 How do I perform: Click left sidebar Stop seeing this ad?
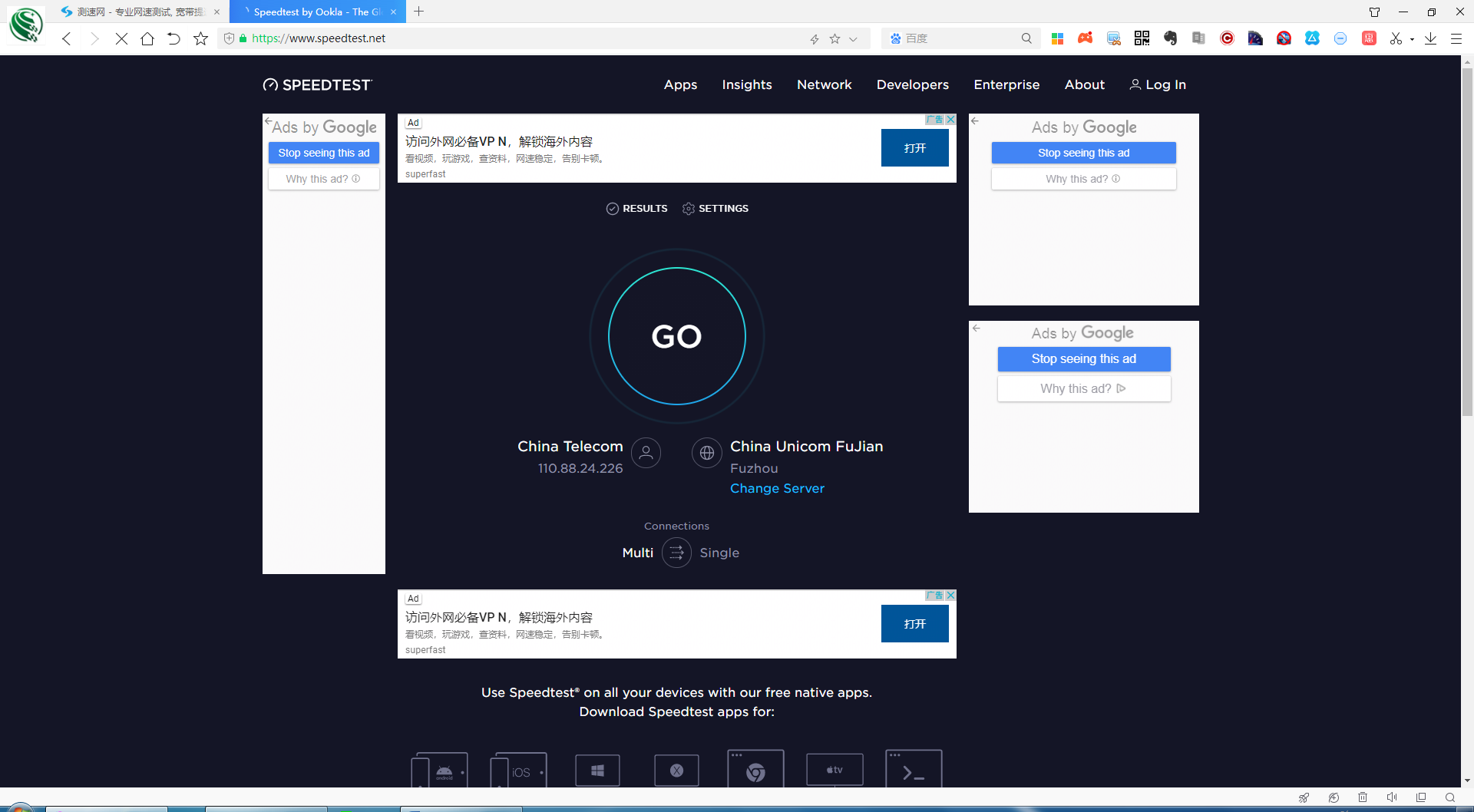[x=323, y=153]
